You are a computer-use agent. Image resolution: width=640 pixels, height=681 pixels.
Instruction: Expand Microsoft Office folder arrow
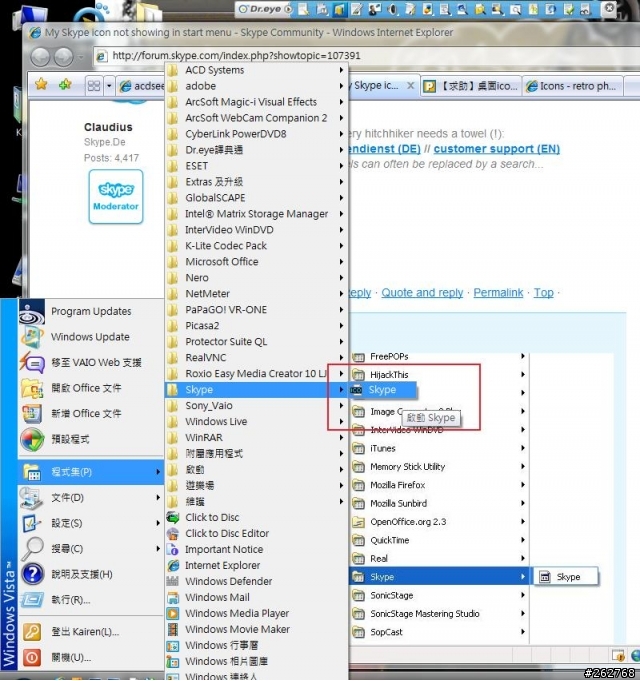(x=342, y=262)
